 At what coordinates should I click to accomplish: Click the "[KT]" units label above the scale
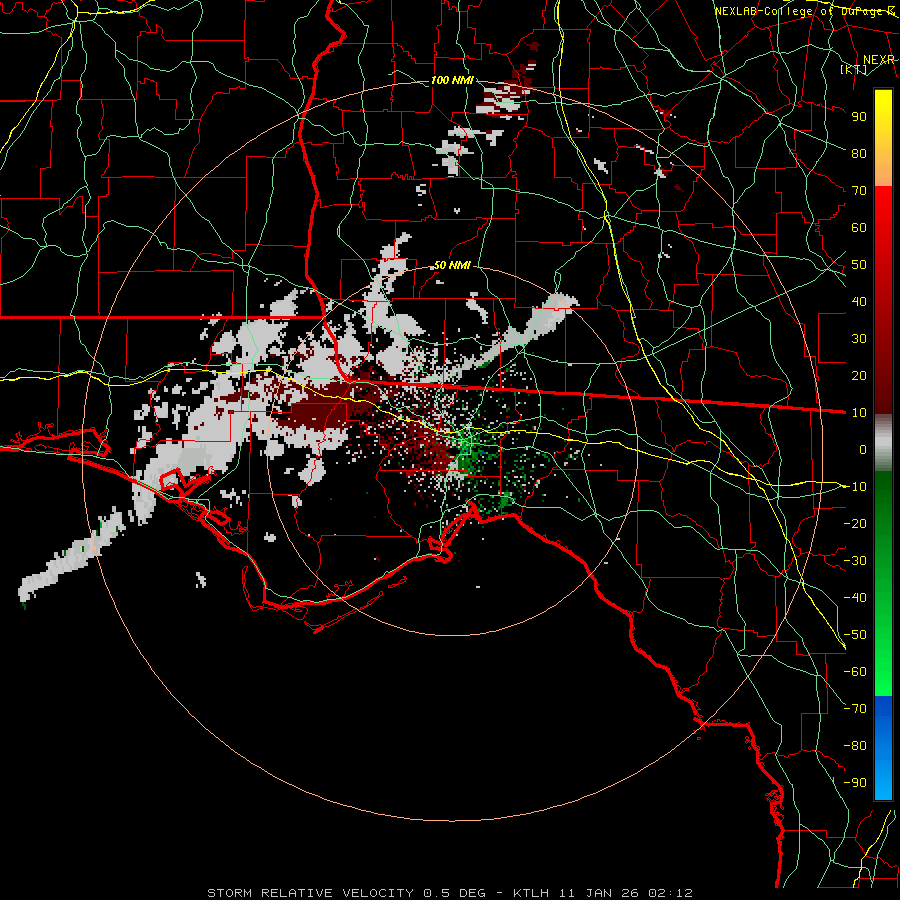tap(854, 69)
